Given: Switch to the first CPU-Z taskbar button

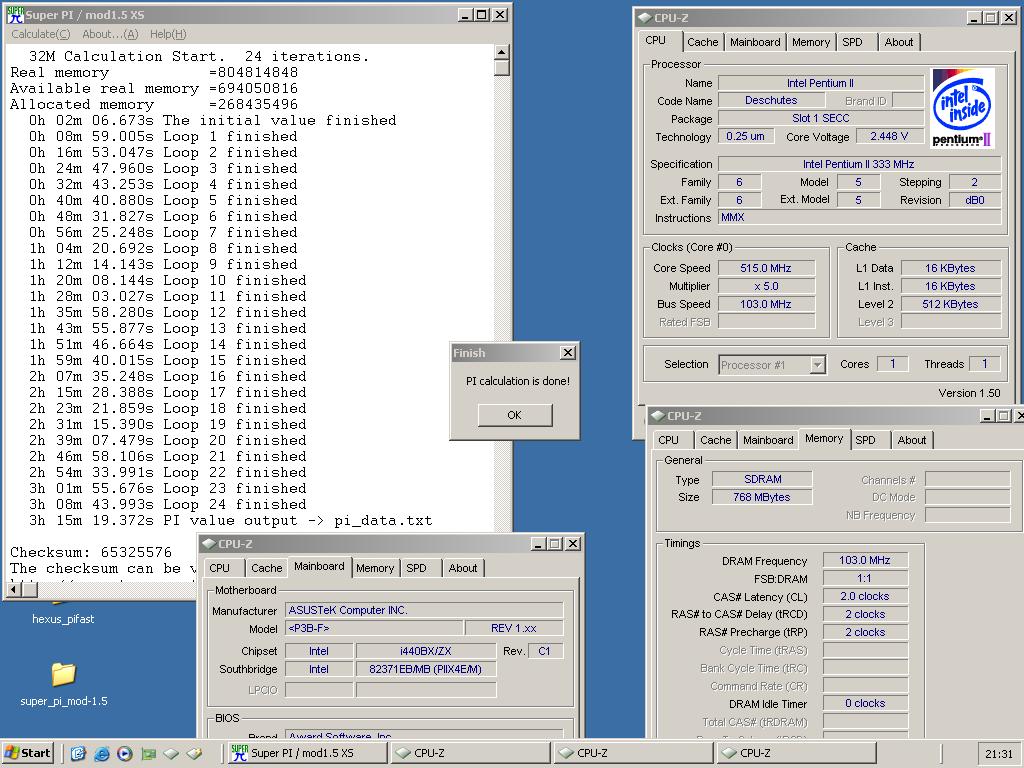Looking at the screenshot, I should point(470,753).
